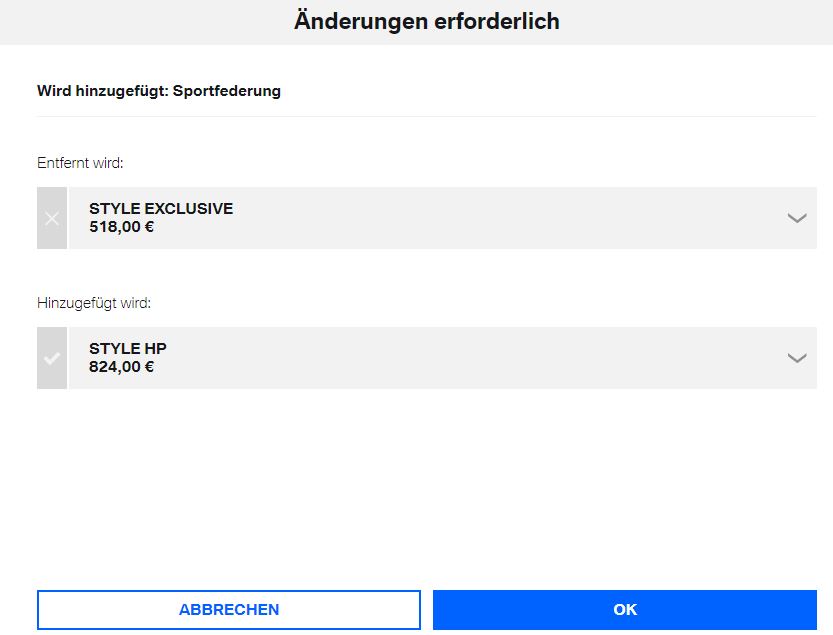Image resolution: width=833 pixels, height=635 pixels.
Task: Select the STYLE EXCLUSIVE package name
Action: point(160,209)
